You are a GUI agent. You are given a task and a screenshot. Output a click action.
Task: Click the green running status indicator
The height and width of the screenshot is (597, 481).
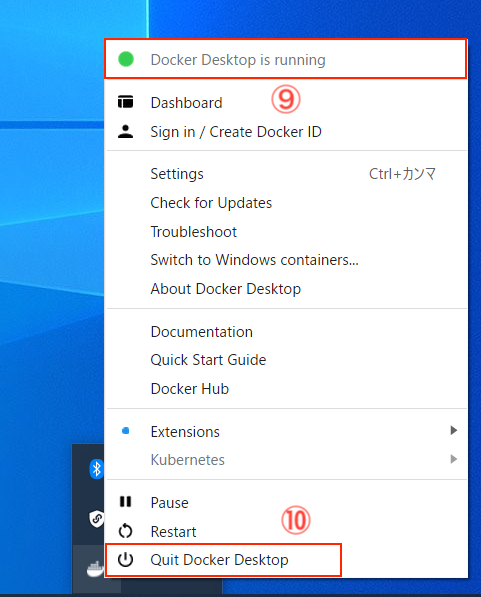126,59
